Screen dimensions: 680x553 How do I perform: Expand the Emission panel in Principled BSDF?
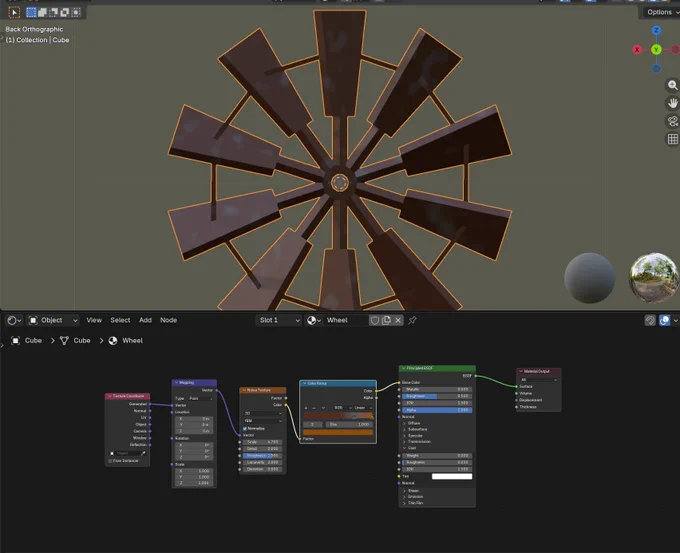405,497
